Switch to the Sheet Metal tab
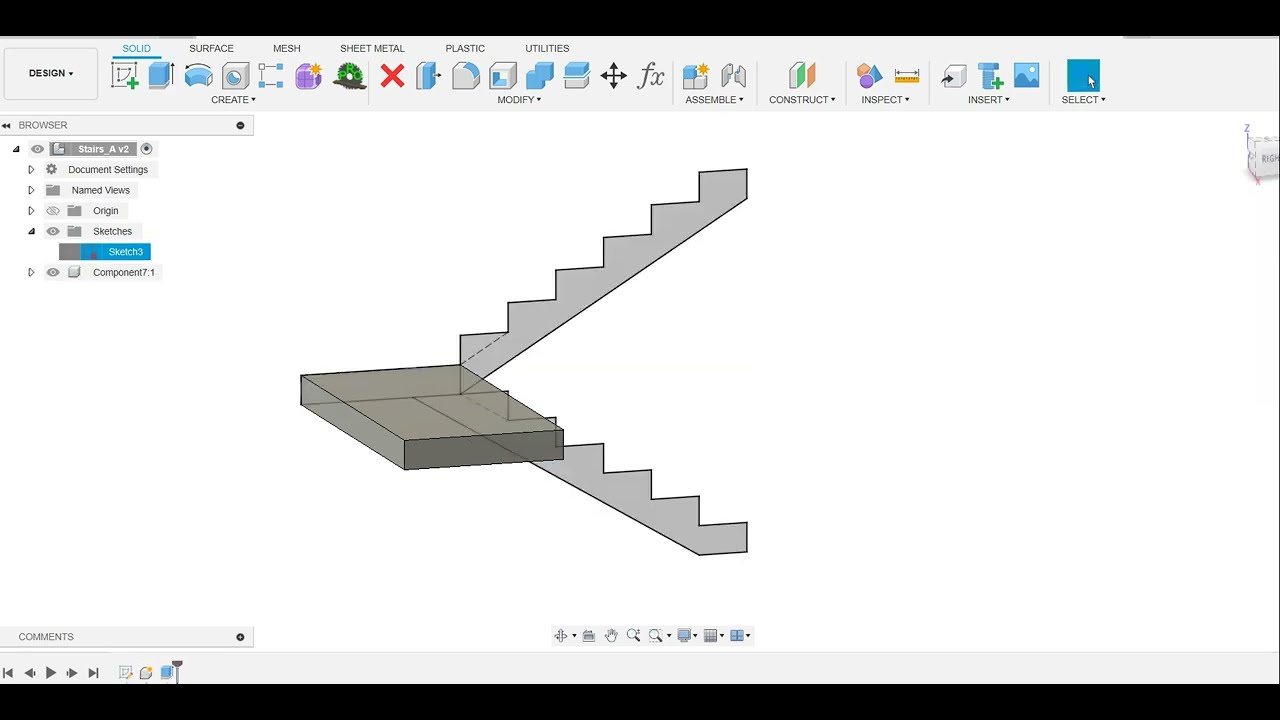 tap(372, 48)
